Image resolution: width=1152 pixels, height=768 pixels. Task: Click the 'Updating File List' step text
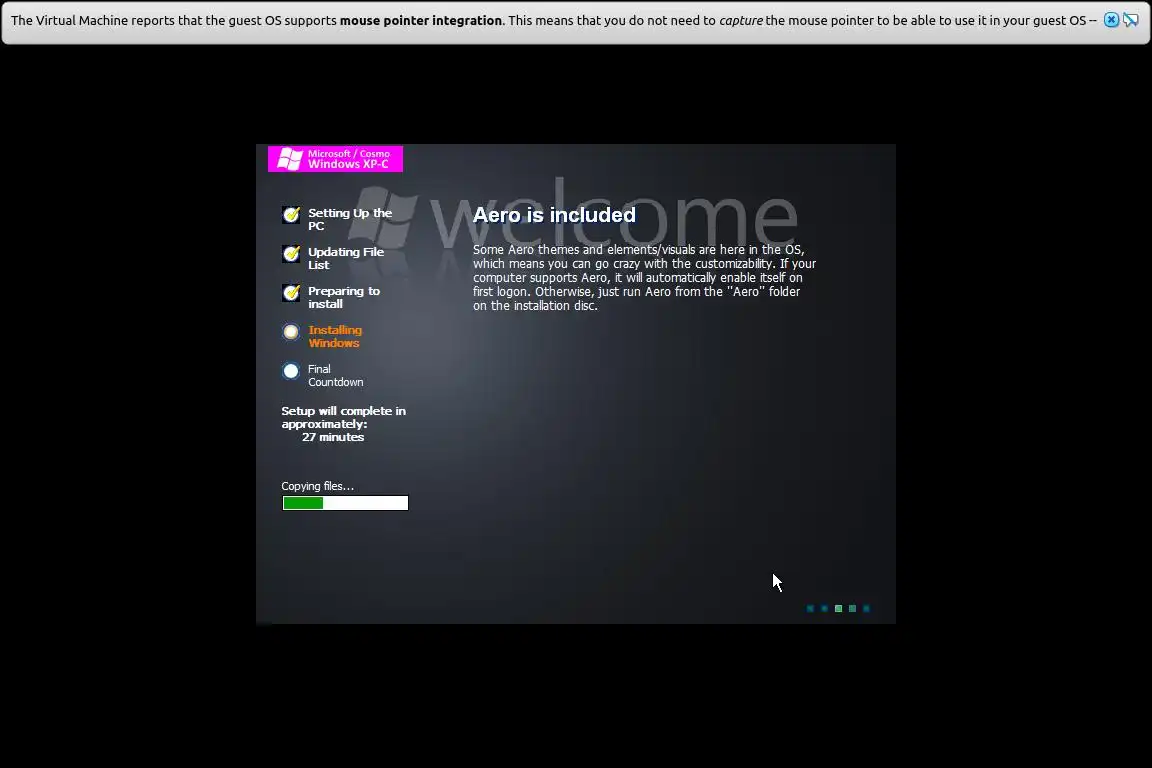345,258
